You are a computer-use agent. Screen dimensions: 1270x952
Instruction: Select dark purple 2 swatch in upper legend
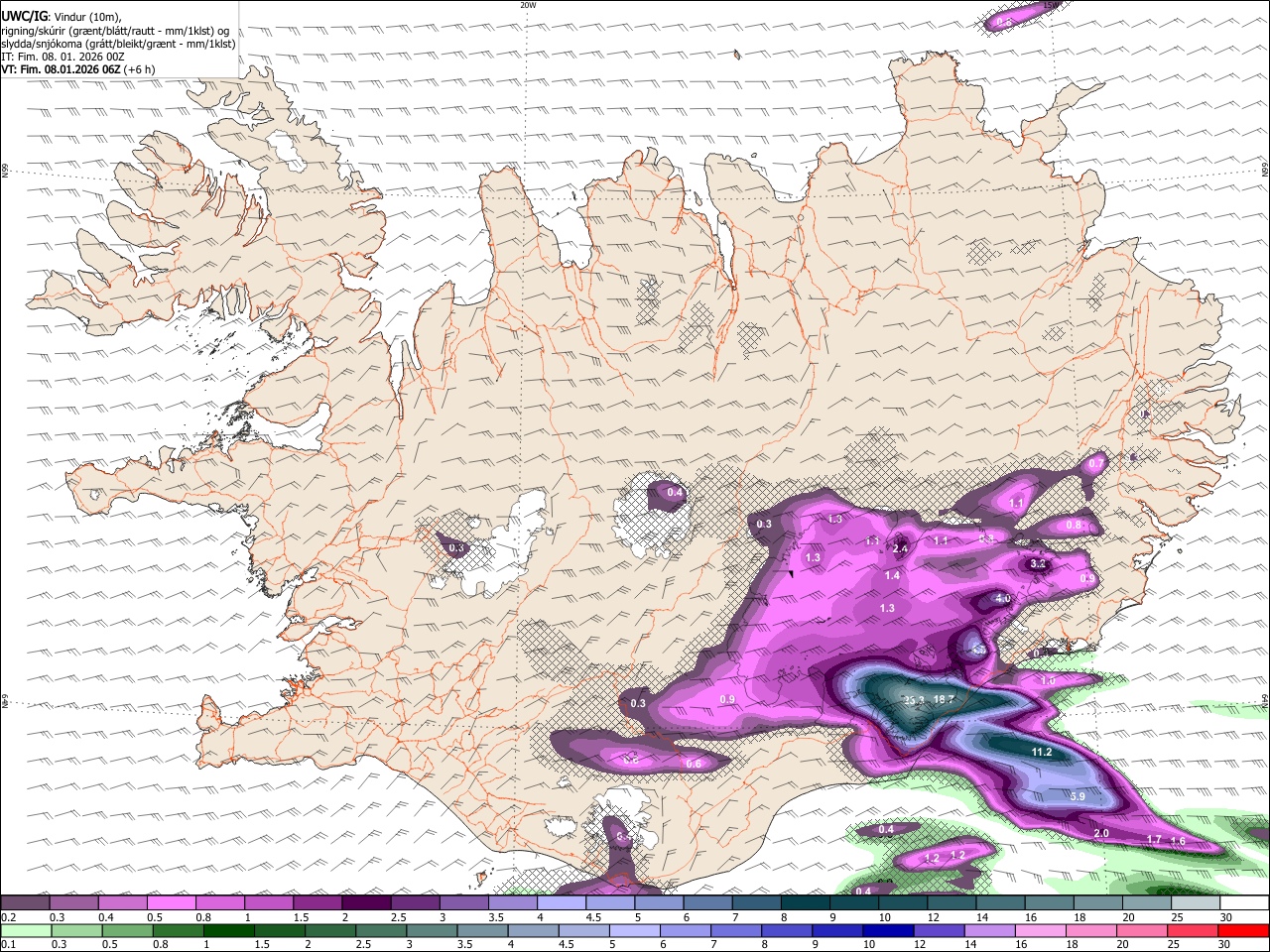pyautogui.click(x=365, y=903)
